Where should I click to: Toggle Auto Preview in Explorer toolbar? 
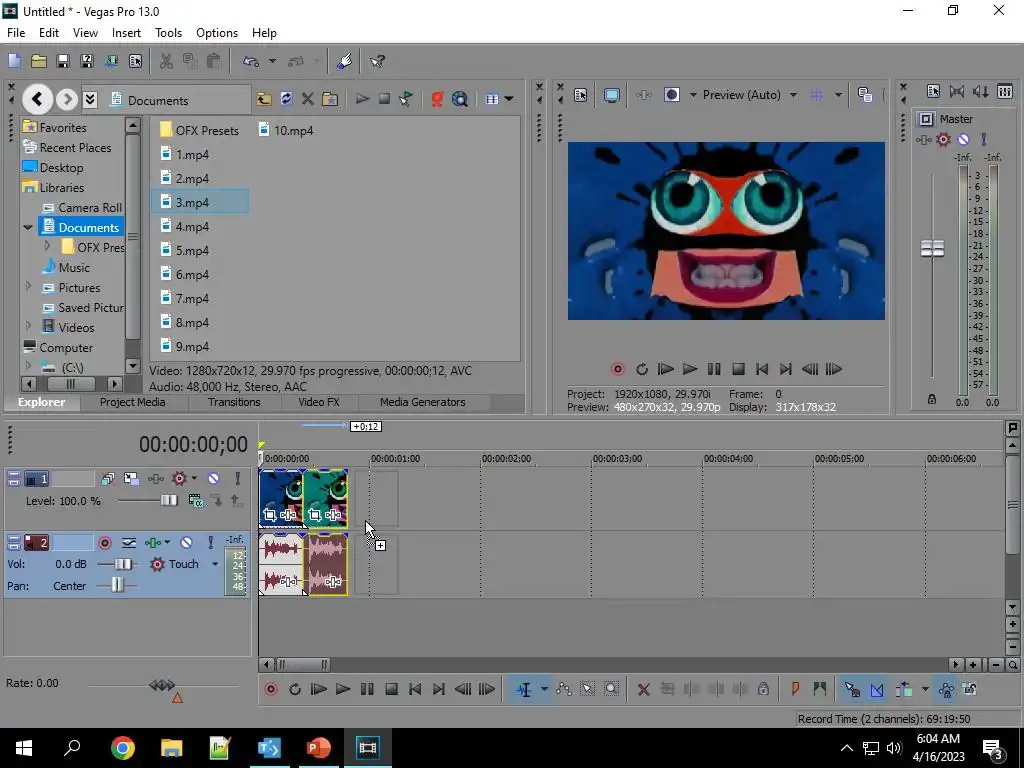click(406, 99)
